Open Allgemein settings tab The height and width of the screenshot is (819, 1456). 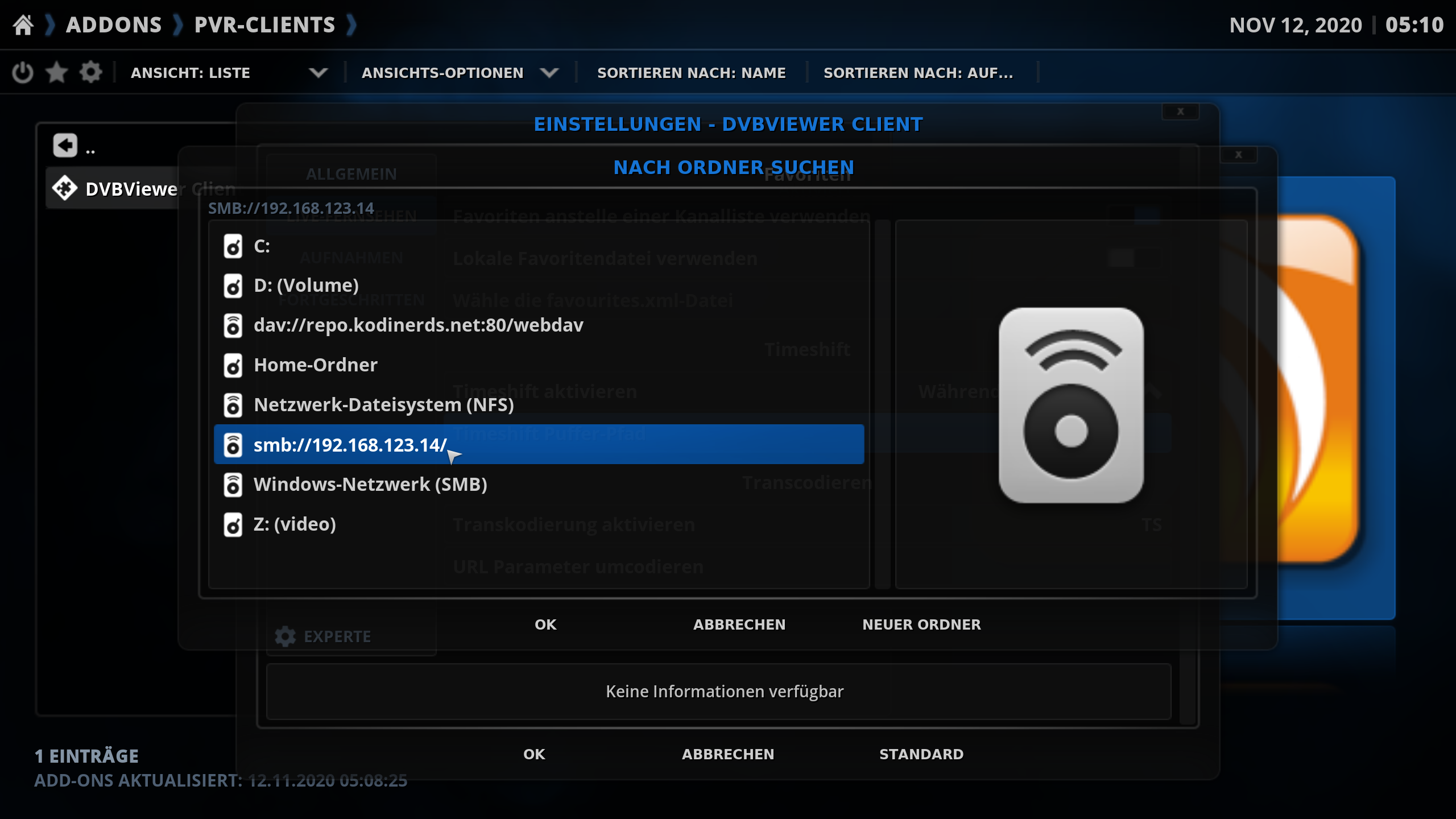pyautogui.click(x=351, y=174)
